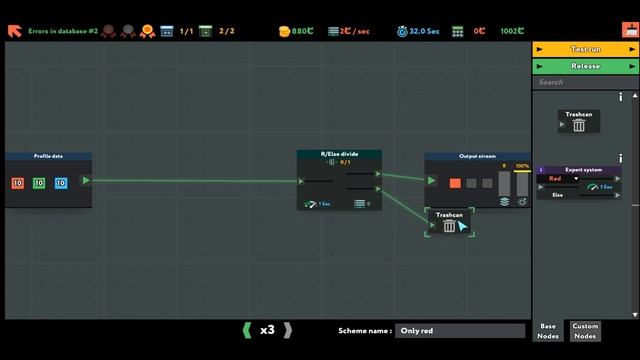Click the Expert system node title
The width and height of the screenshot is (640, 360).
coord(583,170)
